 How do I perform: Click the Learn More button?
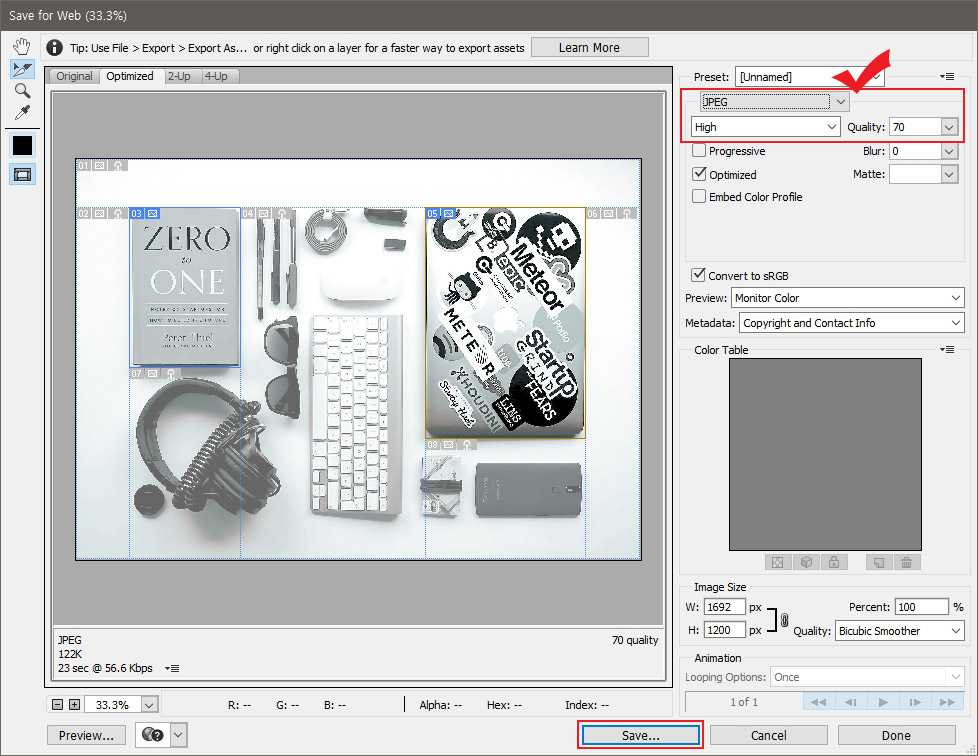coord(589,47)
